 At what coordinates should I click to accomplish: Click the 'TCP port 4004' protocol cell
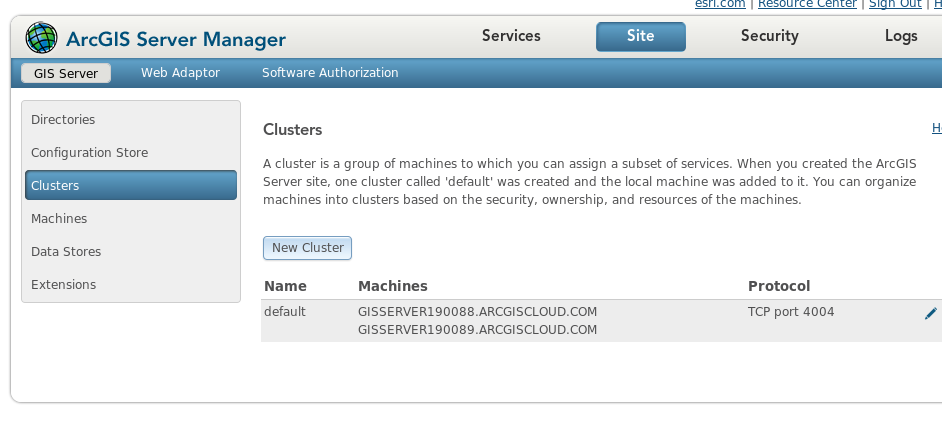[x=791, y=312]
